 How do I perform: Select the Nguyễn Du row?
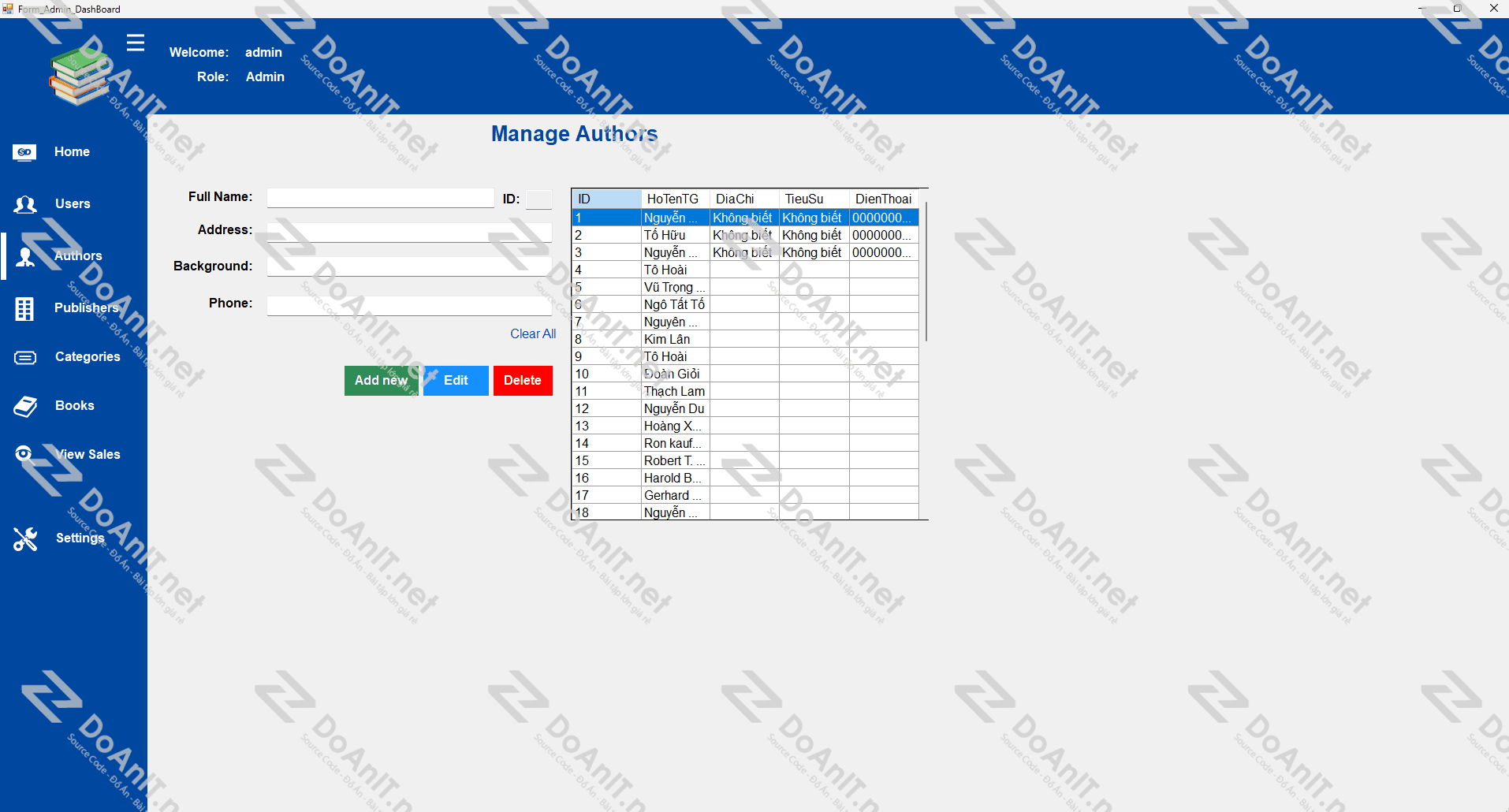(745, 408)
